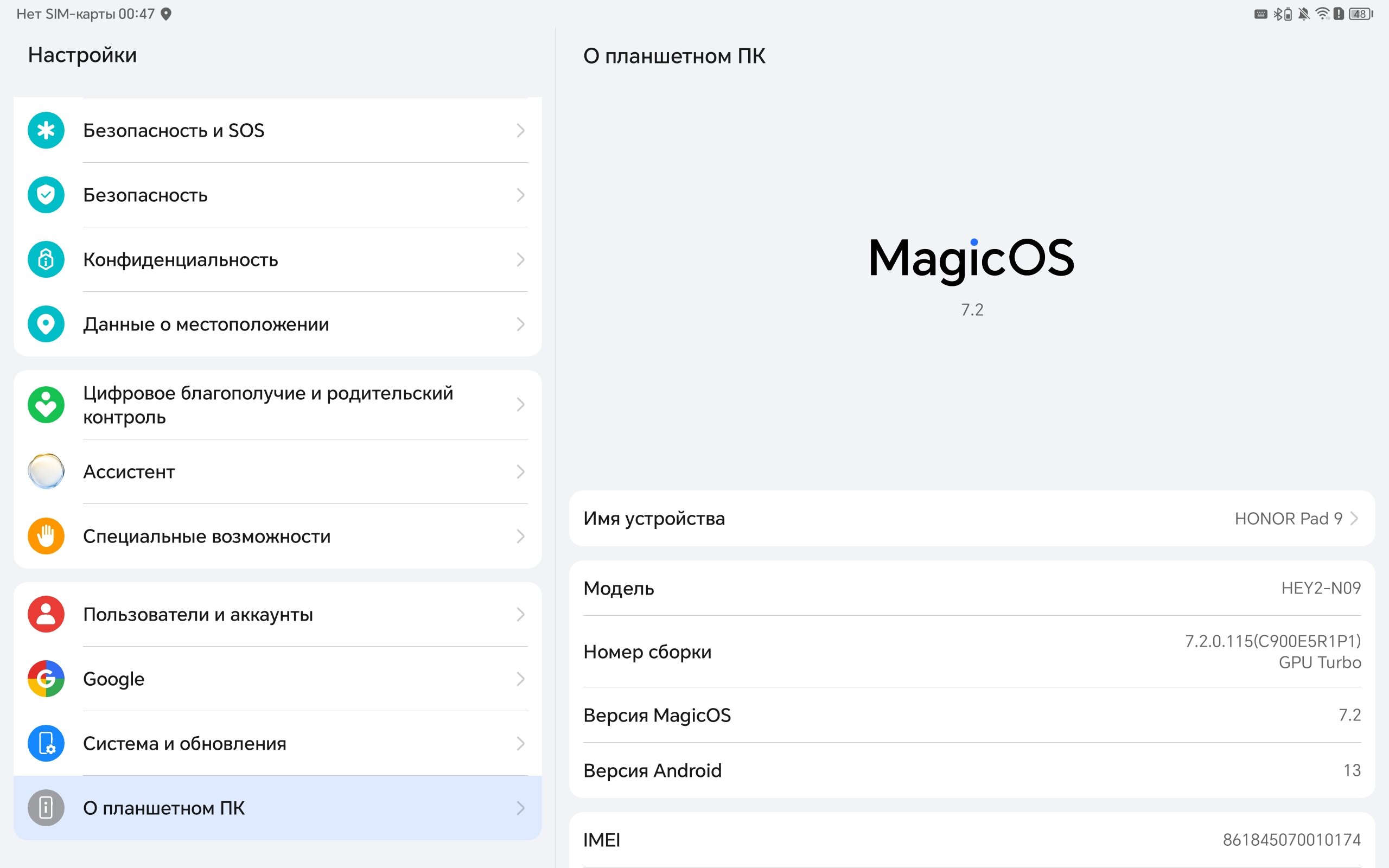The height and width of the screenshot is (868, 1389).
Task: Tap build number 7.2.0.115(C900E5R1P1)
Action: point(1272,641)
